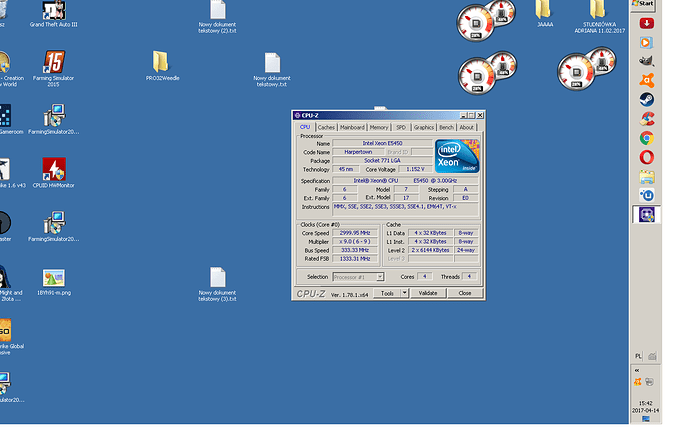Open the media player taskbar icon
690x431 pixels.
(646, 42)
